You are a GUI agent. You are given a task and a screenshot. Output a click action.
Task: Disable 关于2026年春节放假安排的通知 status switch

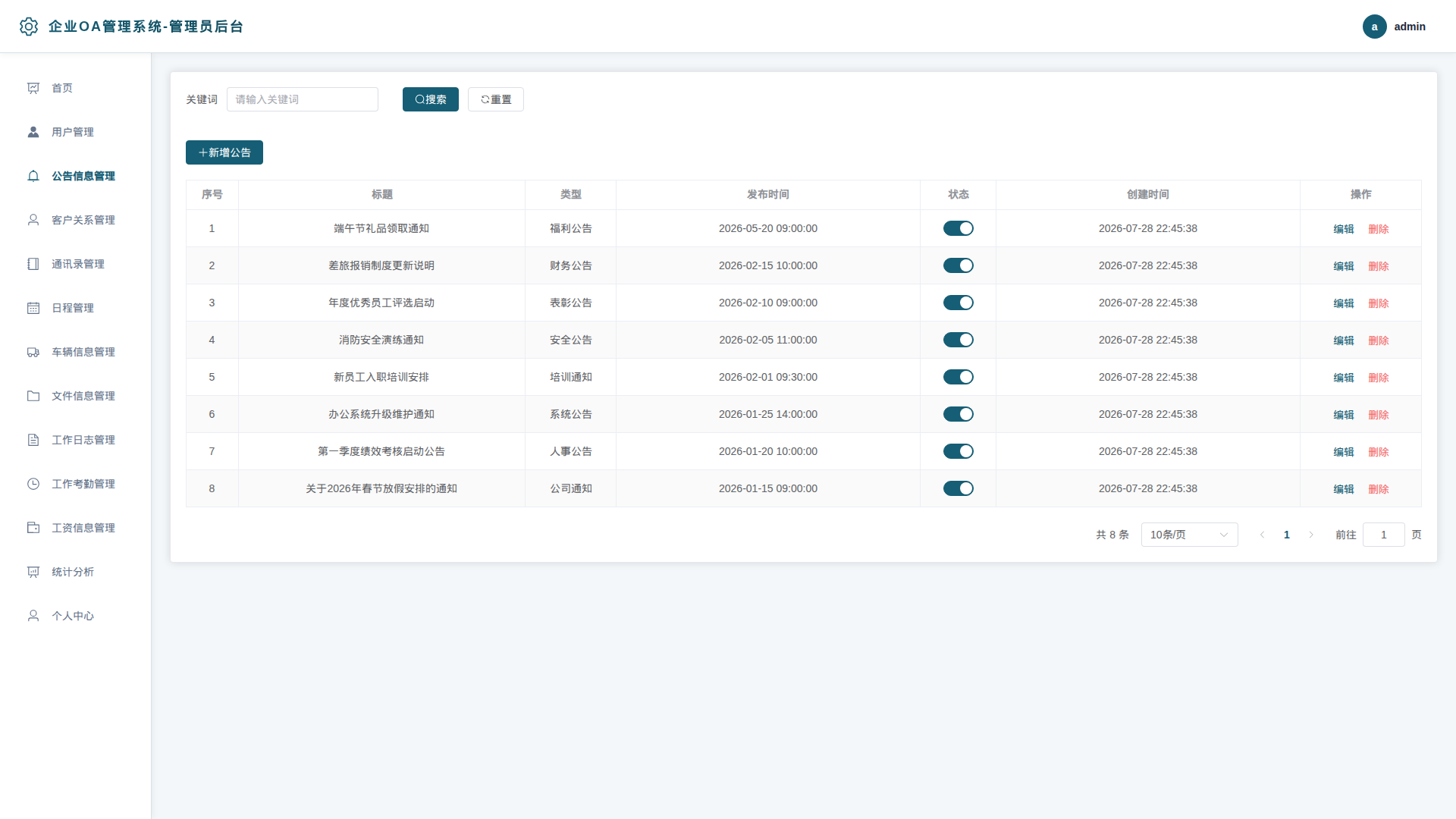coord(958,488)
